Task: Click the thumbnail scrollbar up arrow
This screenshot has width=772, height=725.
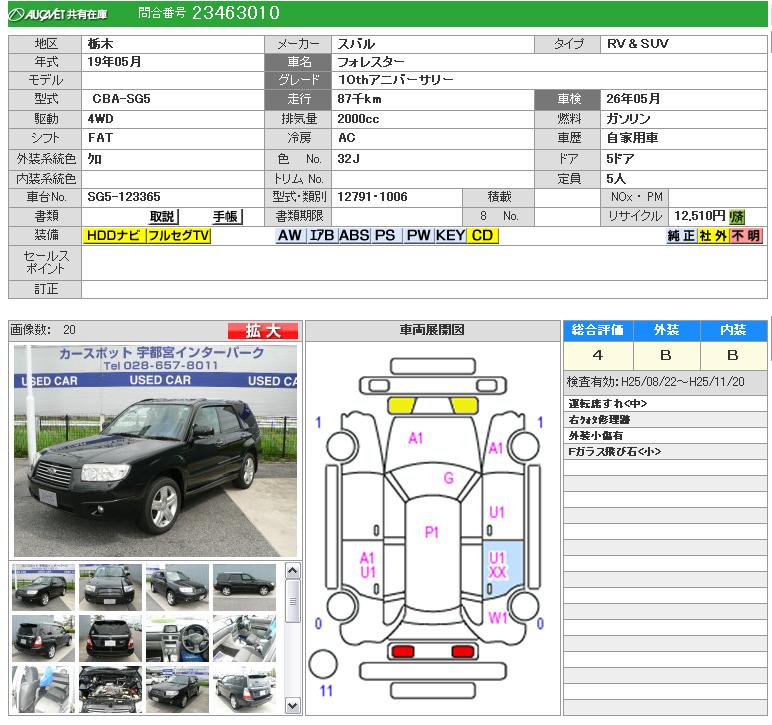Action: (292, 571)
